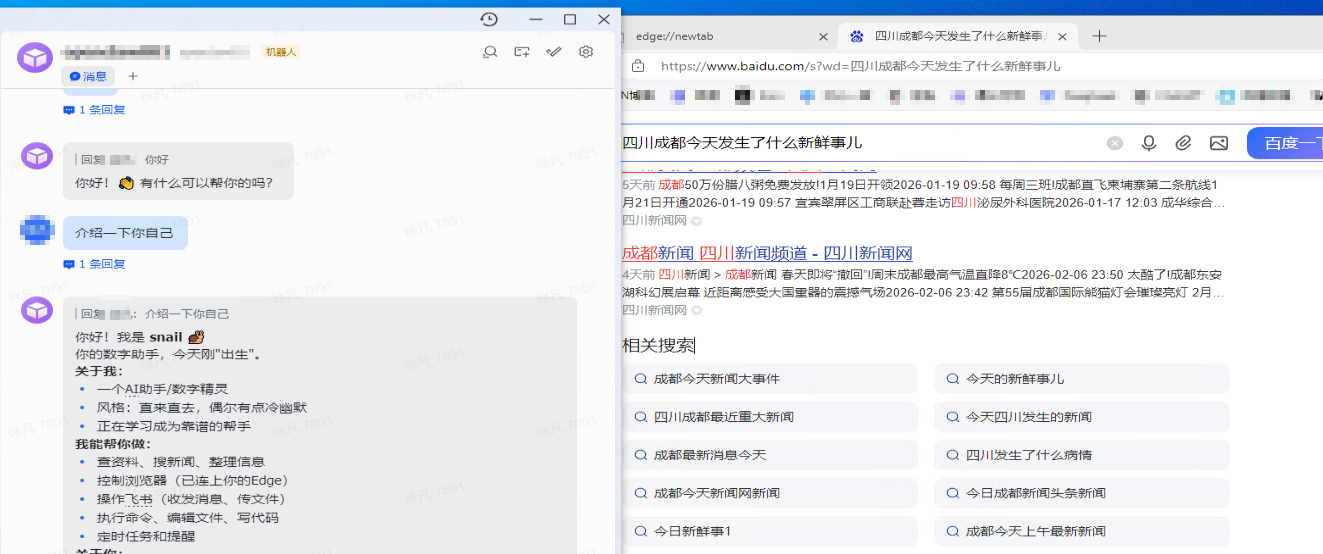The image size is (1323, 554).
Task: Minimize the chat window
Action: tap(536, 19)
